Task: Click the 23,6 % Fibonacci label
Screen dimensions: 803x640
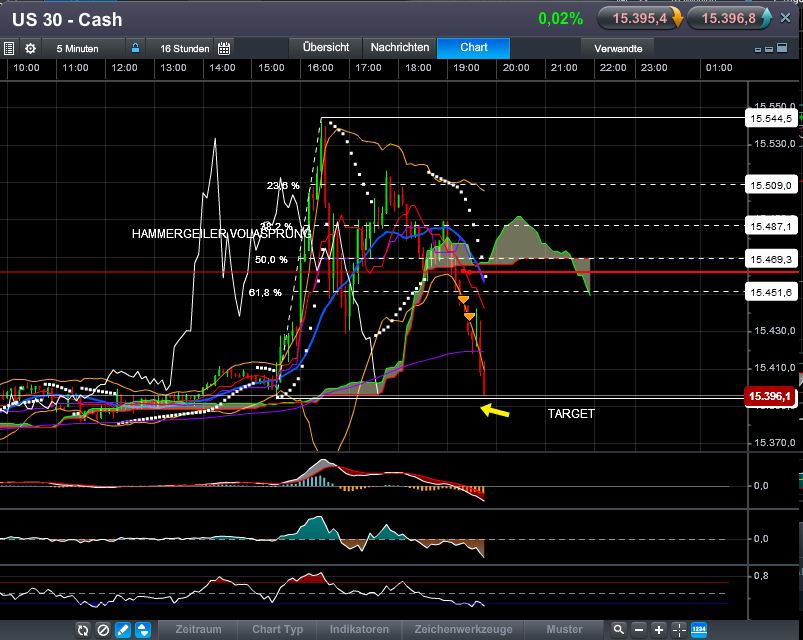Action: (283, 185)
